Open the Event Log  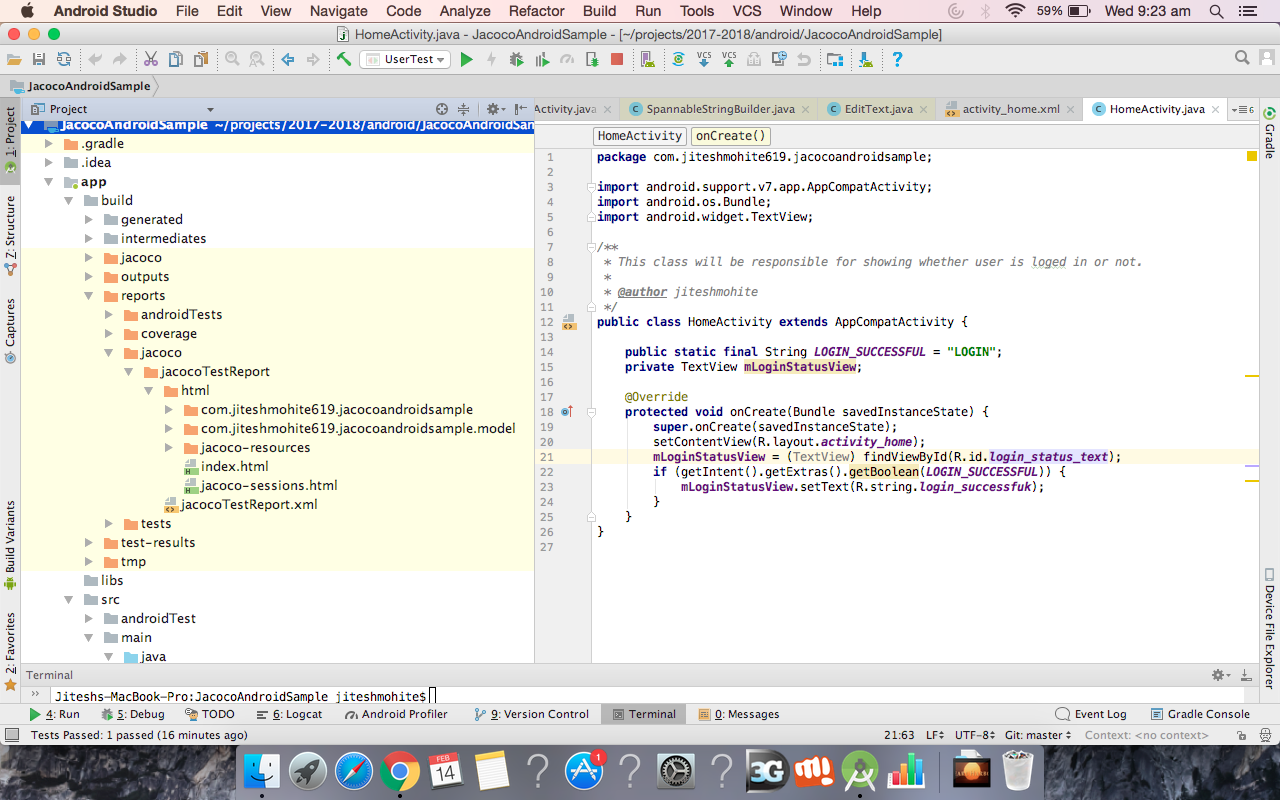[x=1091, y=714]
